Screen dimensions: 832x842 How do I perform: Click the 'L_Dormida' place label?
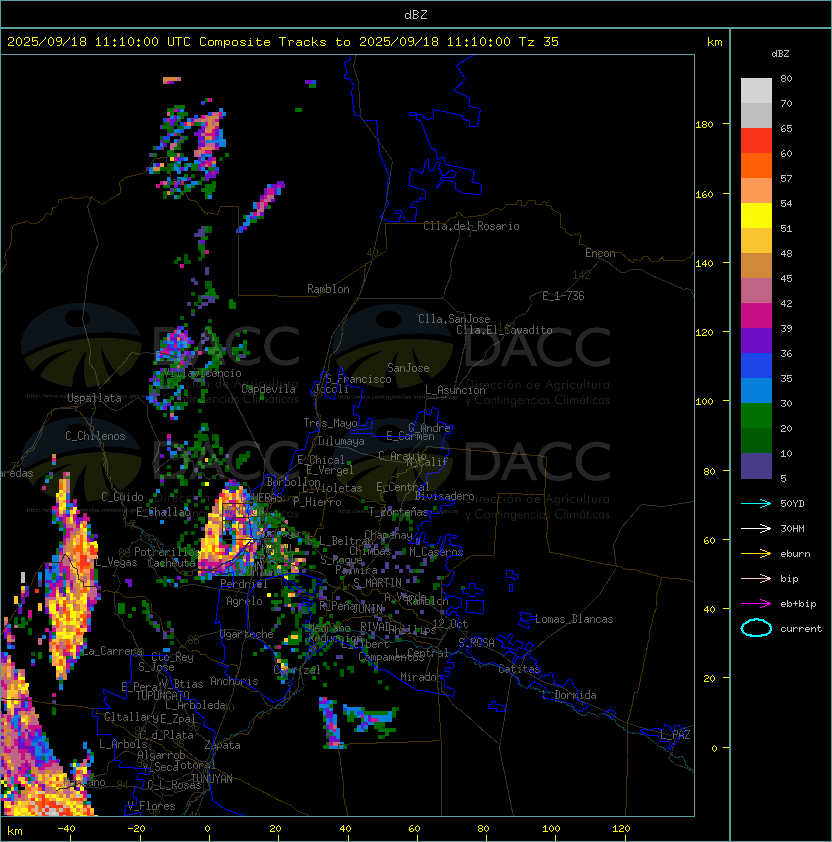[x=569, y=695]
